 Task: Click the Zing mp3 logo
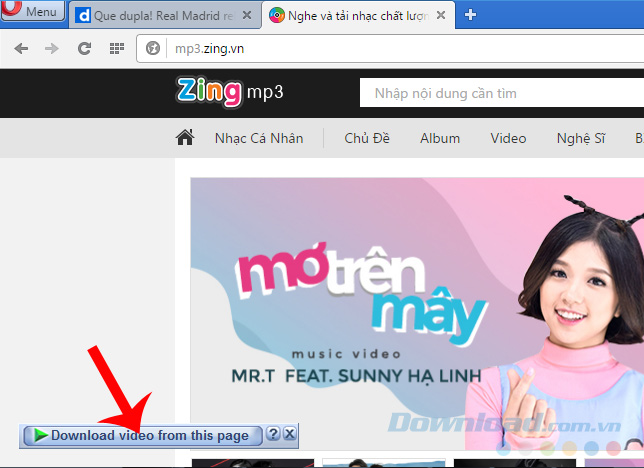coord(230,92)
